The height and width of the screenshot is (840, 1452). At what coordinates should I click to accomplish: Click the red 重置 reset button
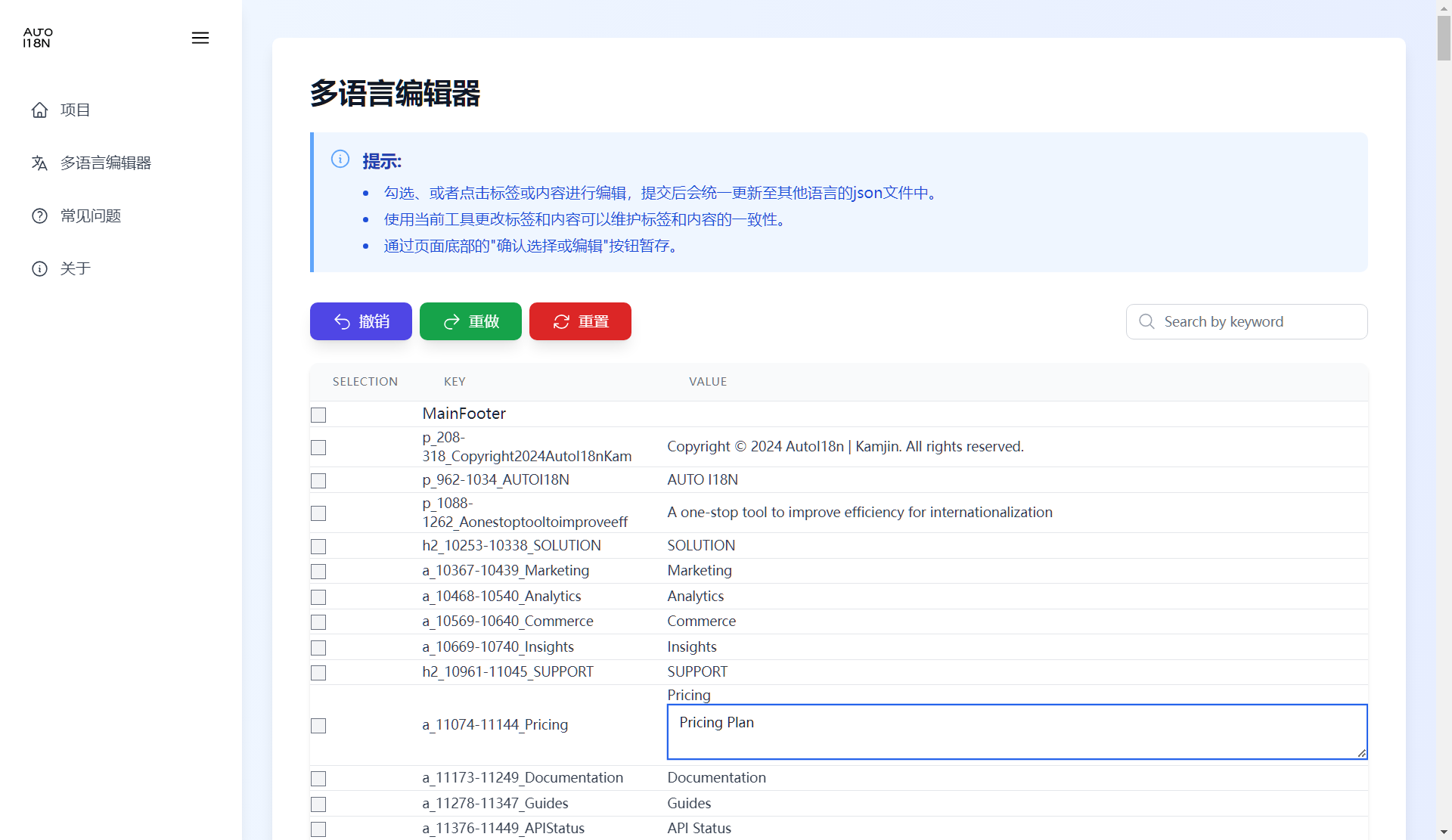[x=580, y=321]
